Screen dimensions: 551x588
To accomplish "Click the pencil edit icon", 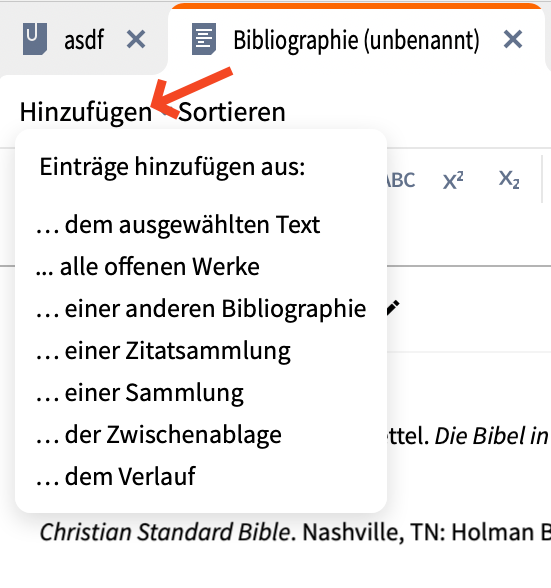I will pos(393,308).
